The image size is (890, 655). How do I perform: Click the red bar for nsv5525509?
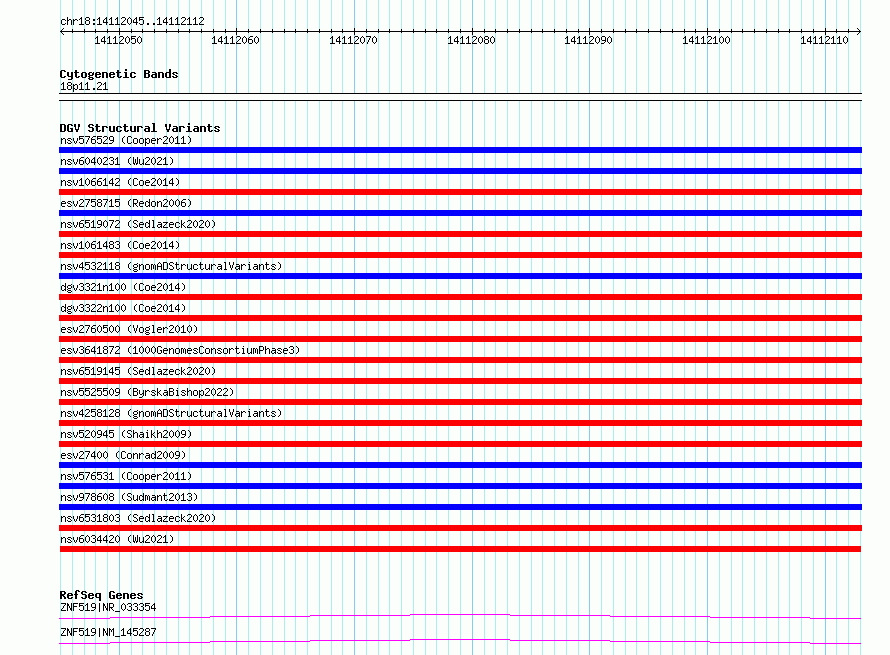pos(460,402)
